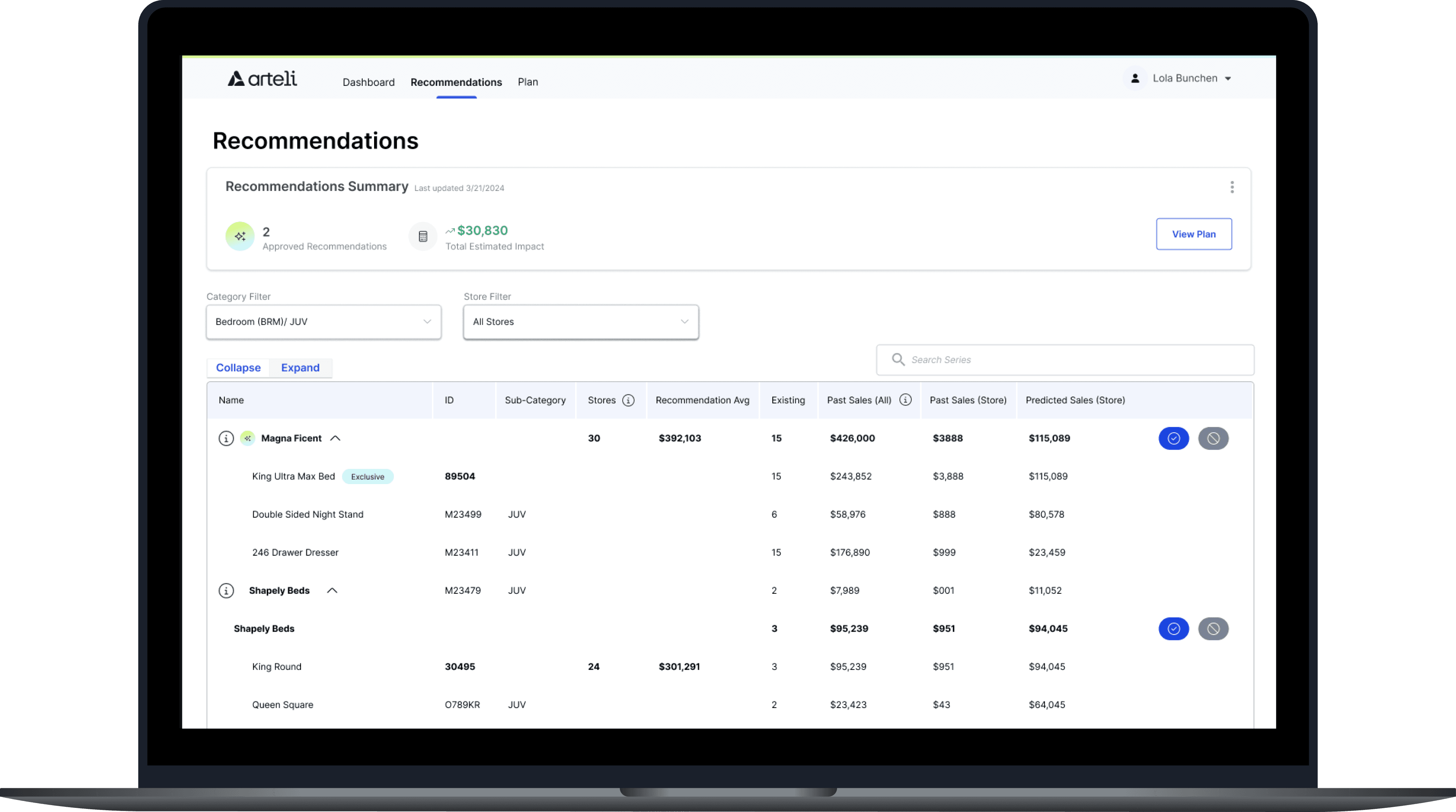Click info icon next to Stores header

tap(628, 400)
